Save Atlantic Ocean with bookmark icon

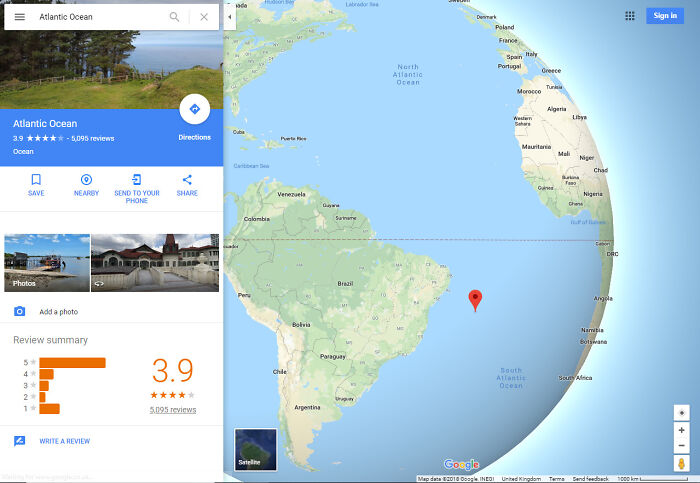[36, 179]
